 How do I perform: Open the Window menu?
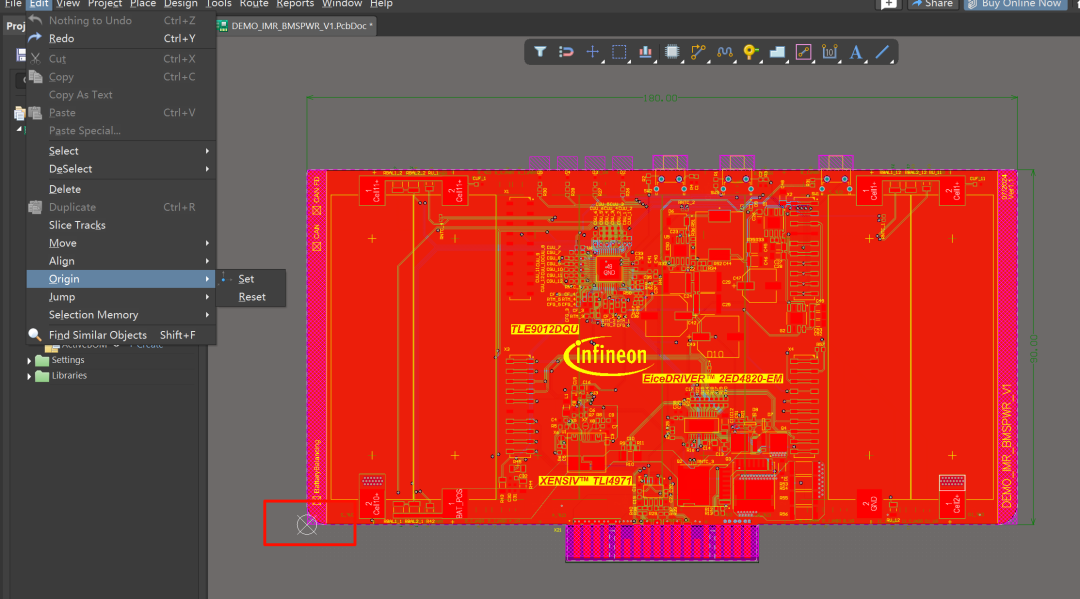coord(342,3)
